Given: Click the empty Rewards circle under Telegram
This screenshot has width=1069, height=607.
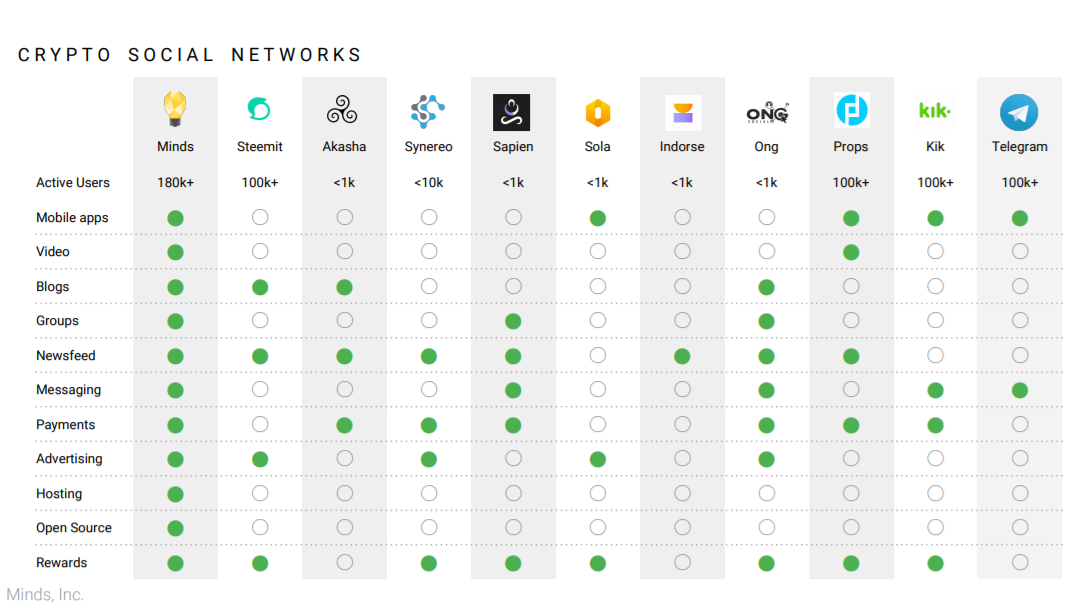Looking at the screenshot, I should tap(1020, 562).
